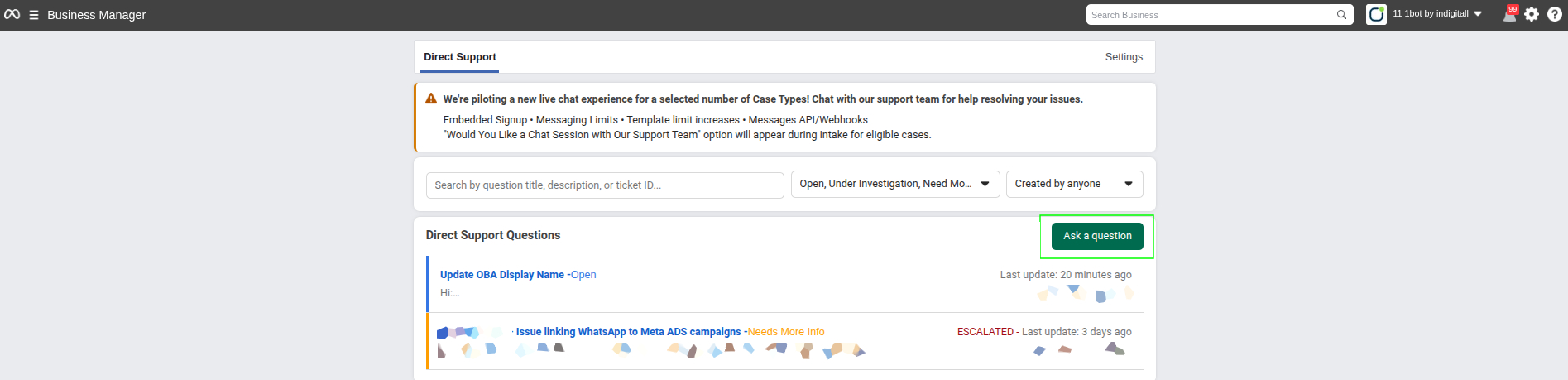This screenshot has width=1568, height=380.
Task: Click the Meta logo icon
Action: [x=12, y=14]
